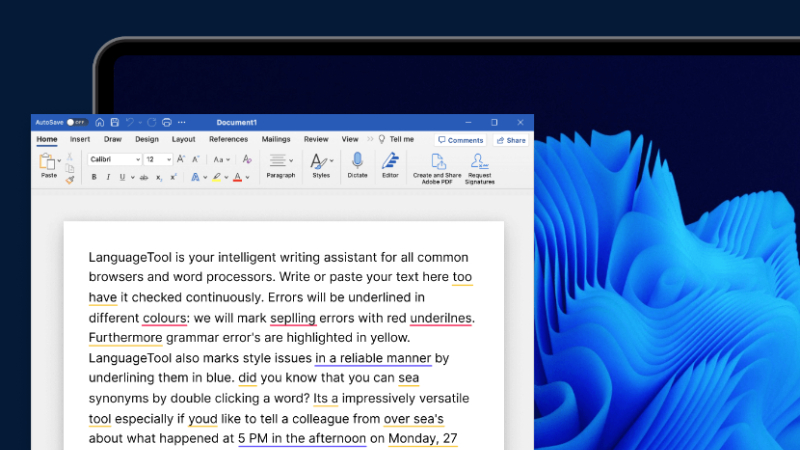Open the font size 12 dropdown
Image resolution: width=800 pixels, height=450 pixels.
click(158, 160)
